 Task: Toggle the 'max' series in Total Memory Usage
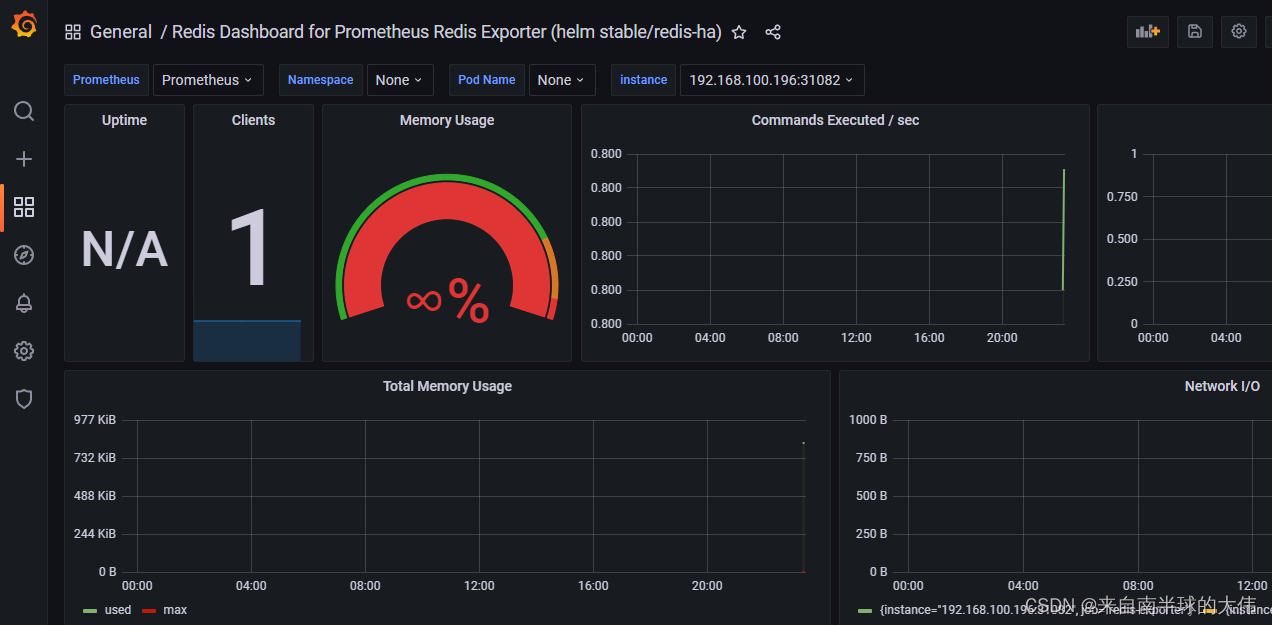(x=173, y=609)
